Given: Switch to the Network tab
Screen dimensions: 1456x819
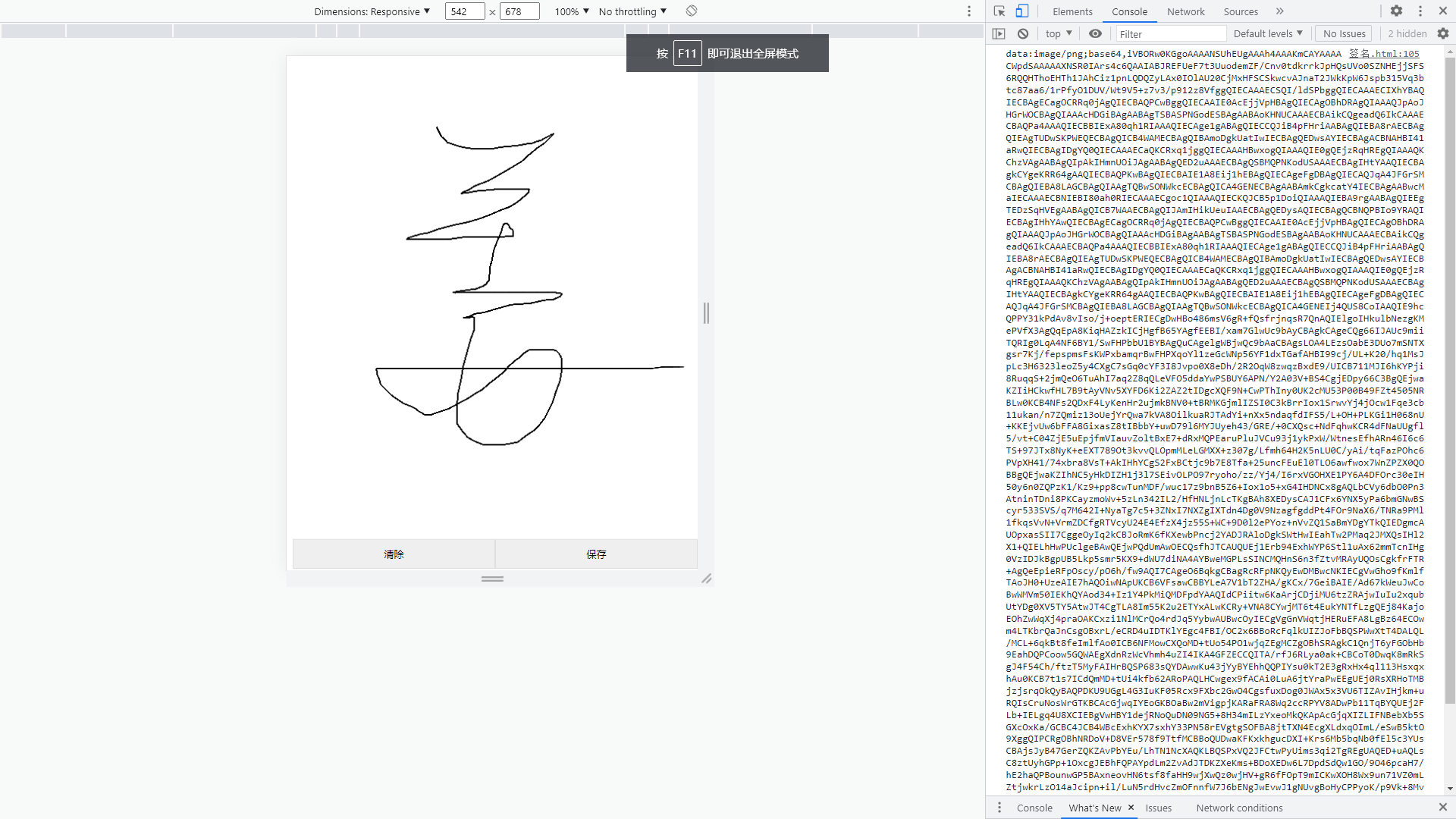Looking at the screenshot, I should coord(1185,11).
